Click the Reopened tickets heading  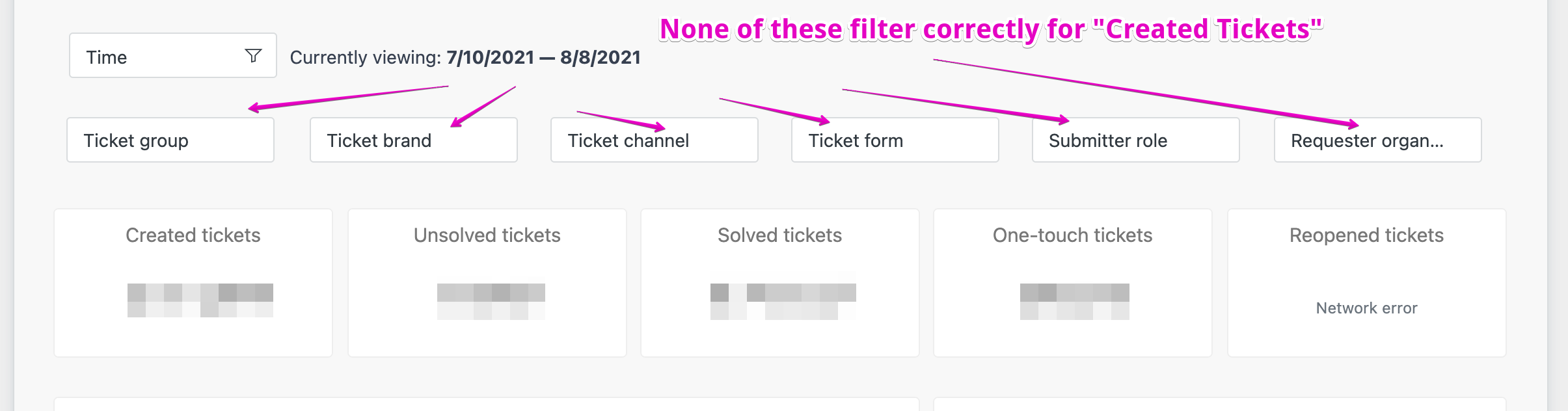pyautogui.click(x=1366, y=235)
